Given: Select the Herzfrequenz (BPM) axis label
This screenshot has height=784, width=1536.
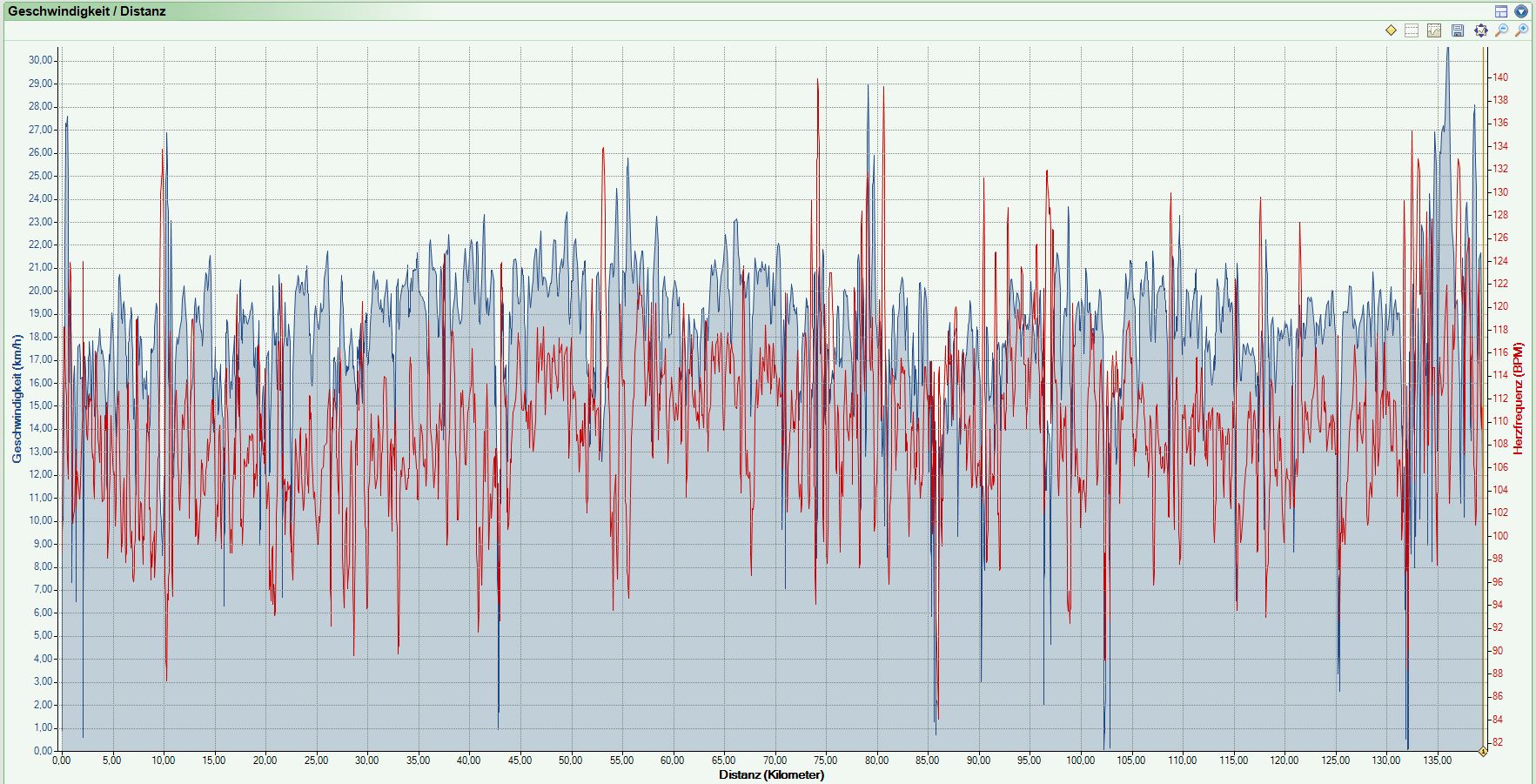Looking at the screenshot, I should pyautogui.click(x=1519, y=399).
